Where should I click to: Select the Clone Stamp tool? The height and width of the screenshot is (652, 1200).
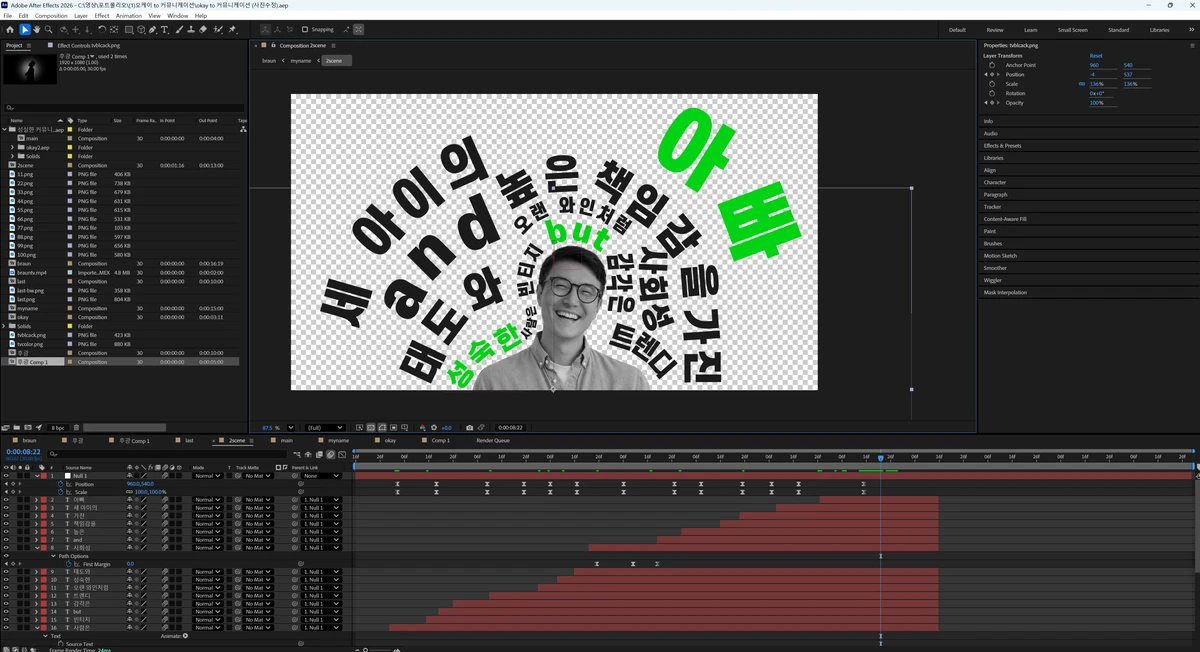(191, 30)
